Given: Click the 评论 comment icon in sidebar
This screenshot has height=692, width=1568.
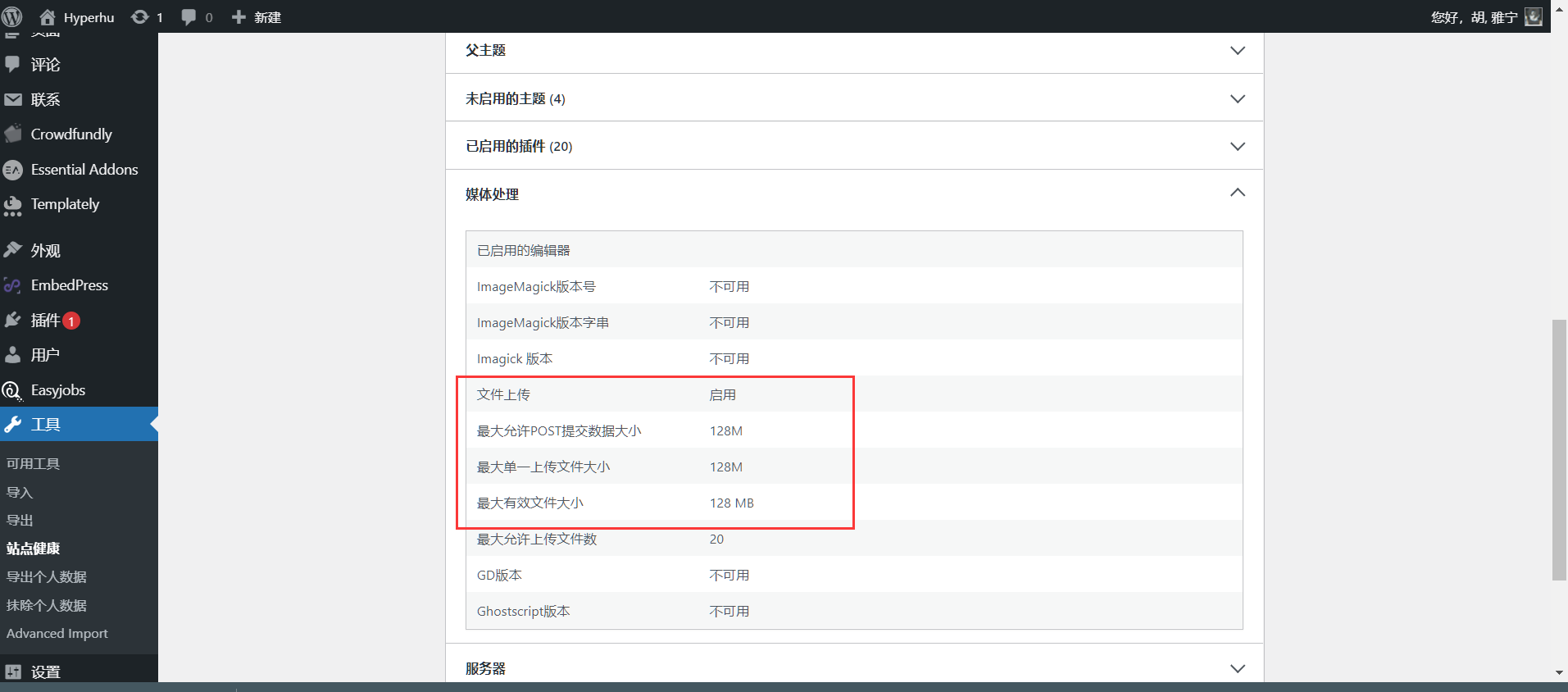Looking at the screenshot, I should [x=12, y=64].
